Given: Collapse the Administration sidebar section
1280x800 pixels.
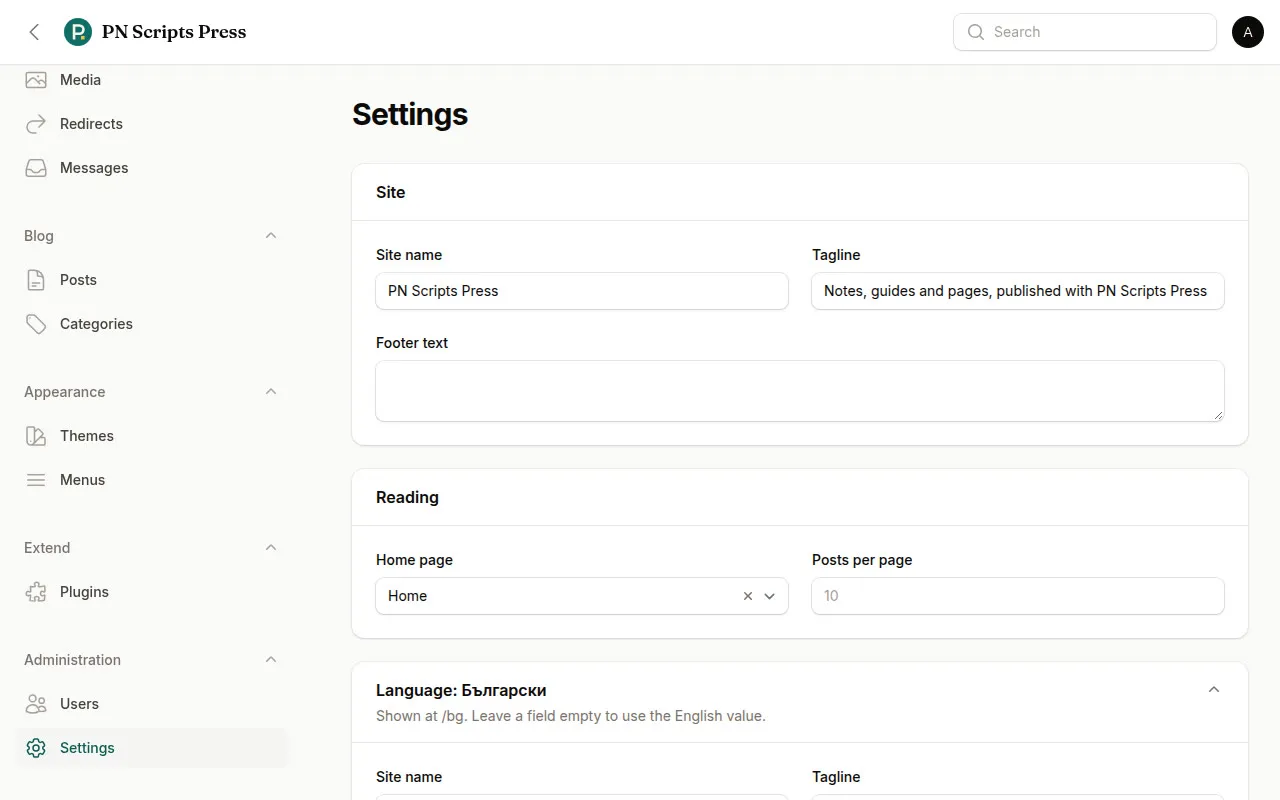Looking at the screenshot, I should [271, 660].
